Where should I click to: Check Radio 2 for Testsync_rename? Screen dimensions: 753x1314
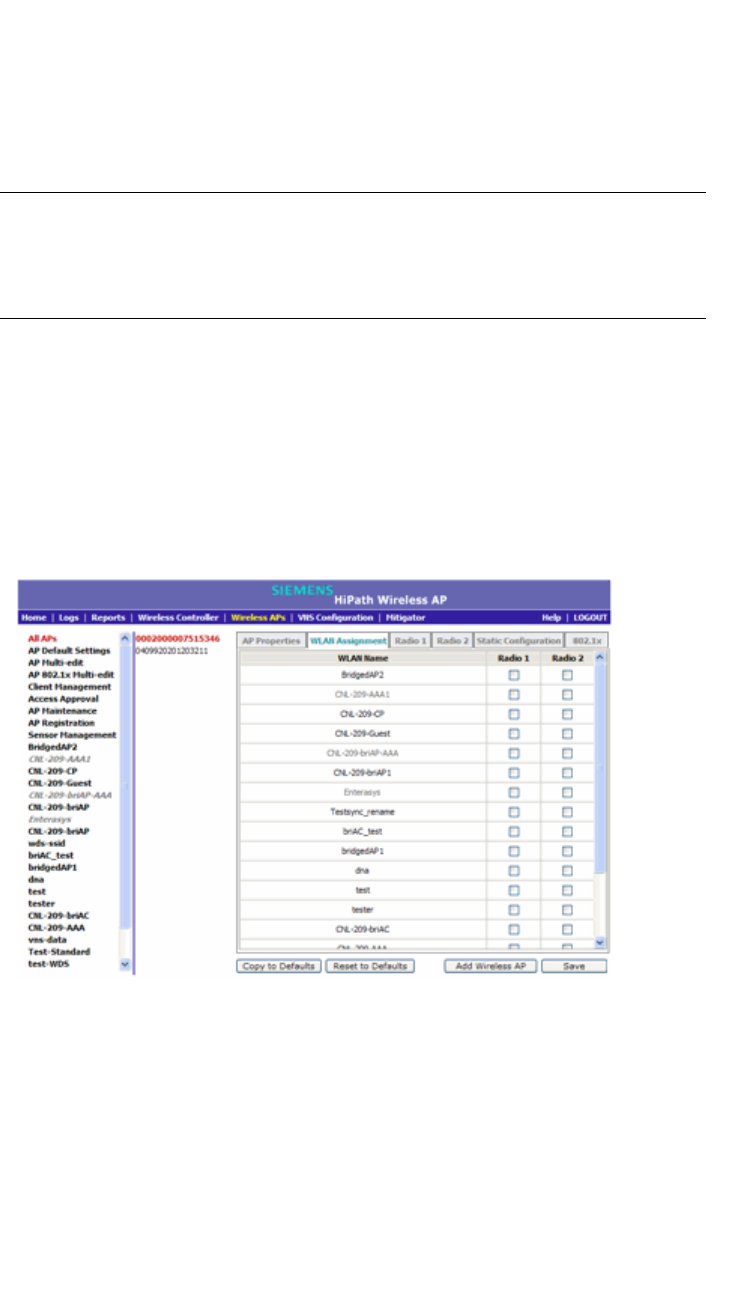[x=567, y=812]
